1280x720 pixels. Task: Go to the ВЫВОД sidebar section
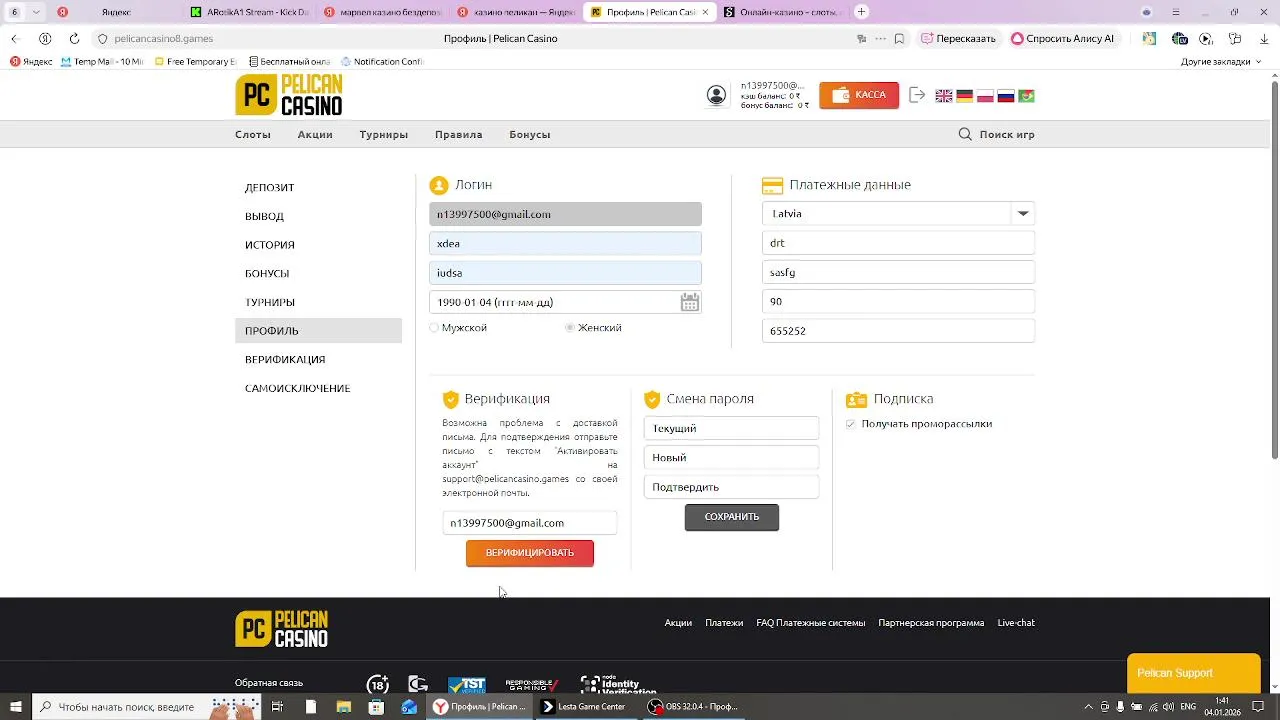click(265, 216)
